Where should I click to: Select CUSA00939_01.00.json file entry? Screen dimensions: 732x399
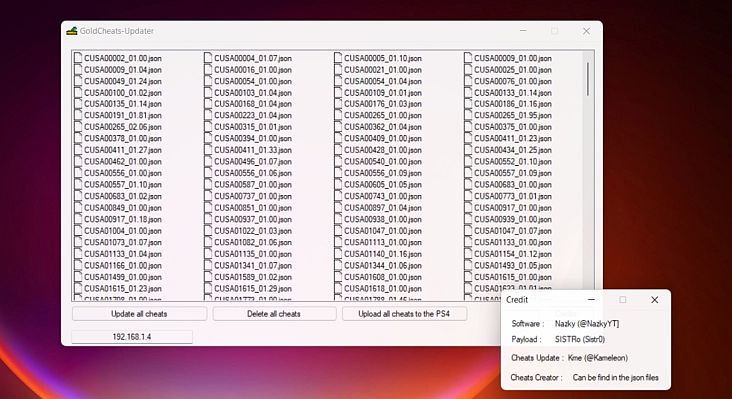pos(513,219)
